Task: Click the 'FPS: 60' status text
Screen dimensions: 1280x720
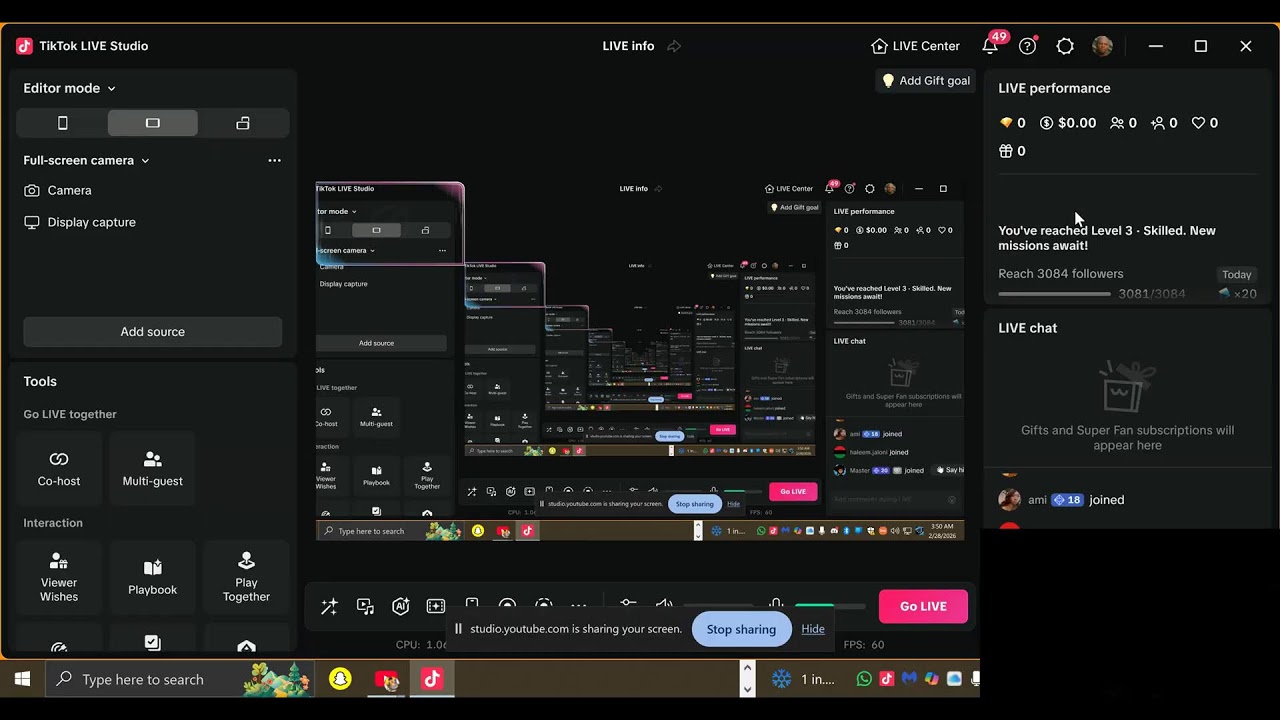Action: 864,645
